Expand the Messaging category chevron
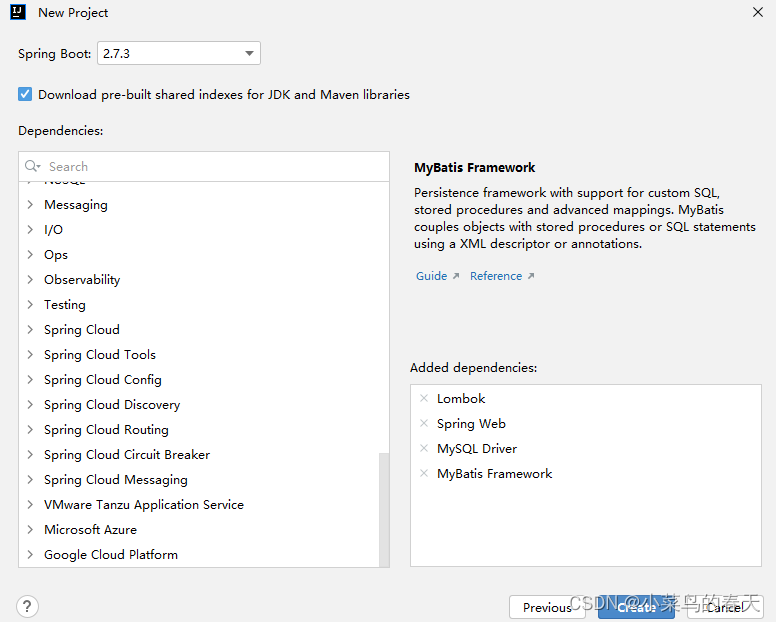 (x=30, y=204)
